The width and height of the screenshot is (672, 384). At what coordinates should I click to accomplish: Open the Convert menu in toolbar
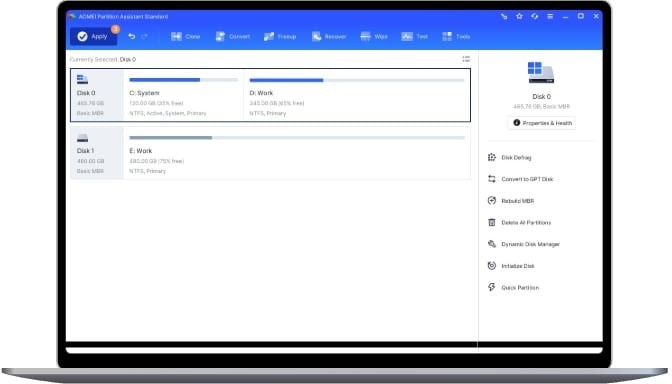[x=233, y=36]
